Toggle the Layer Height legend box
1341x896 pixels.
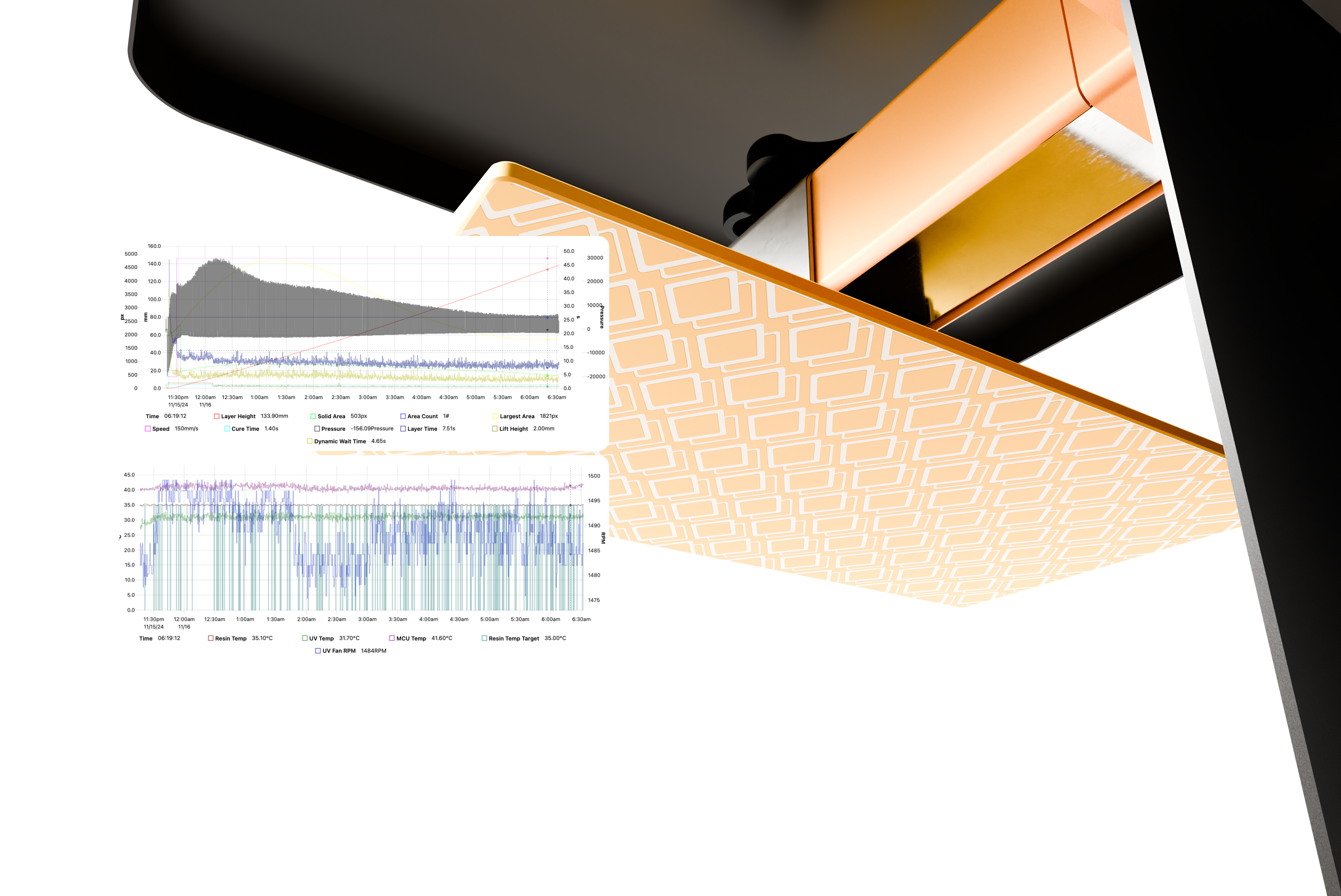click(217, 417)
